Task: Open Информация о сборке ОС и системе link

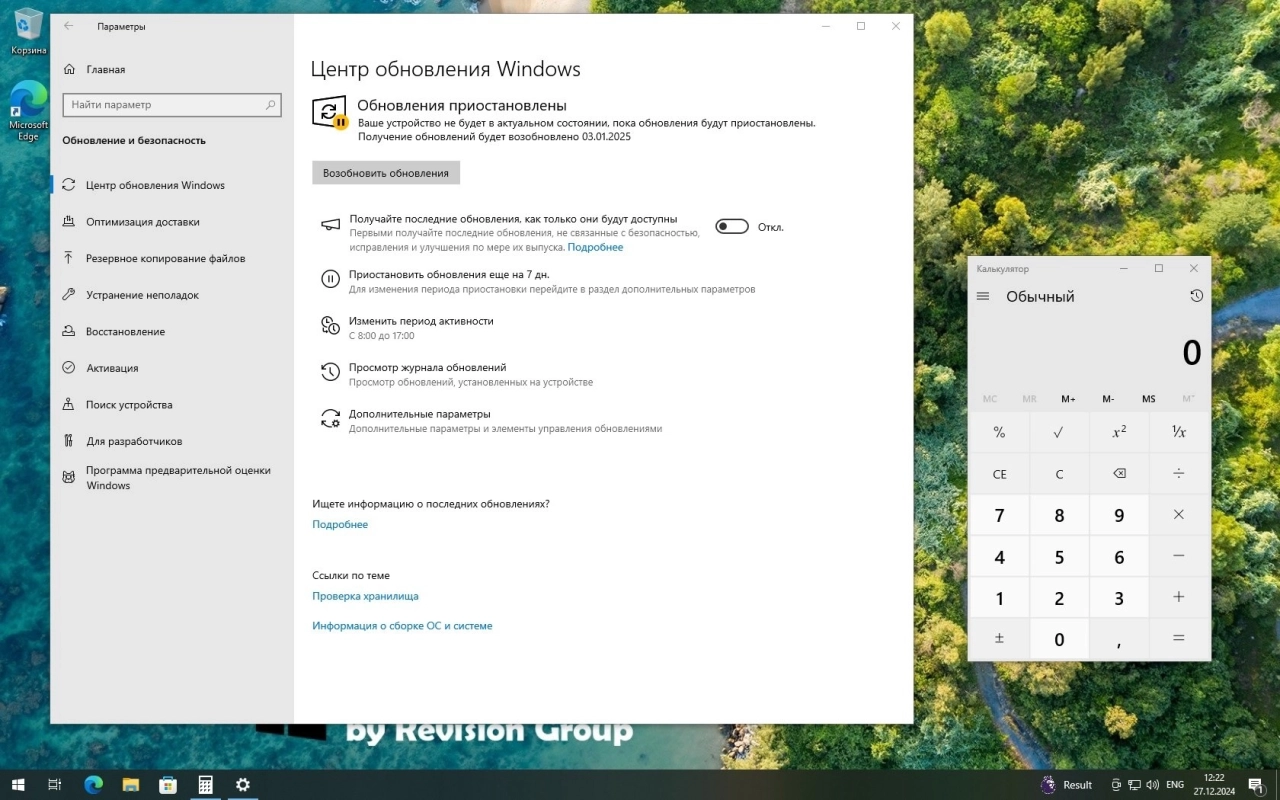Action: point(402,626)
